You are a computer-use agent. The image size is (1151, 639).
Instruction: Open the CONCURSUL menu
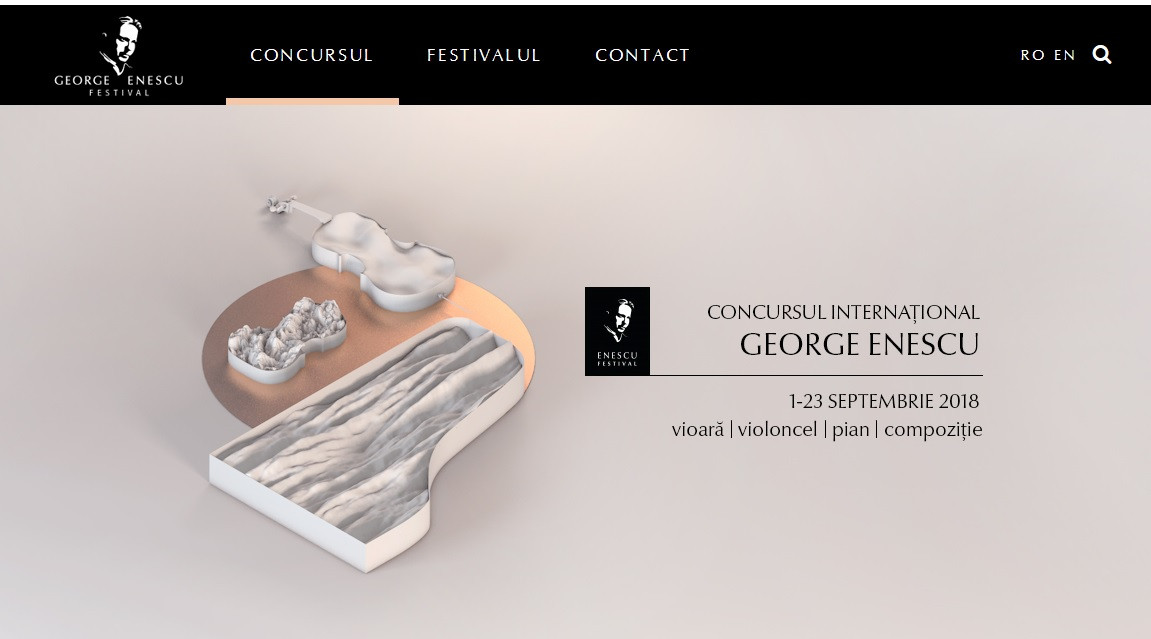tap(312, 55)
